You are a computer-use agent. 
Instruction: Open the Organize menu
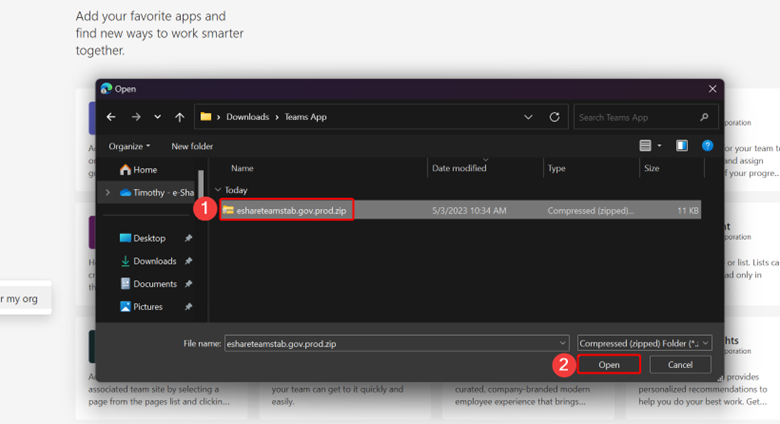[129, 146]
